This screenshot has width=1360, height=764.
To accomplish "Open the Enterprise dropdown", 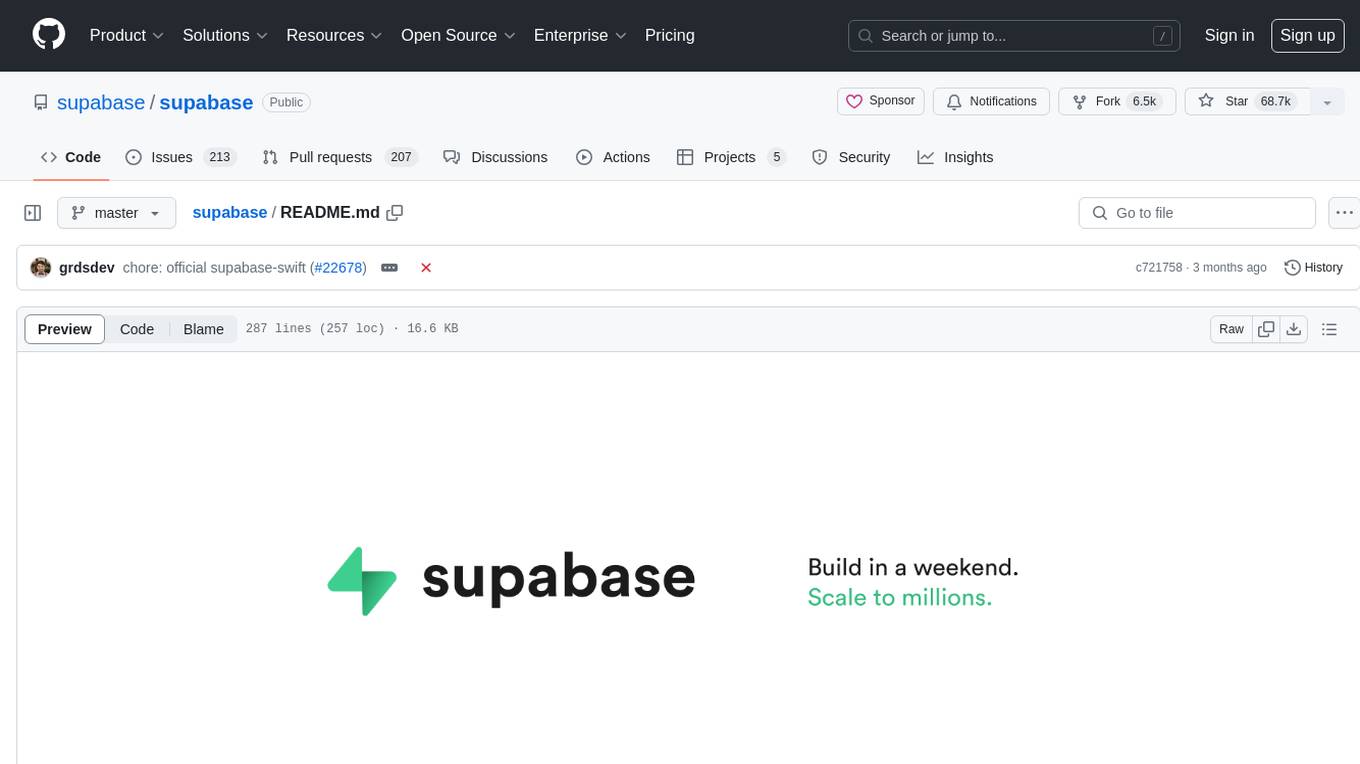I will pyautogui.click(x=580, y=35).
